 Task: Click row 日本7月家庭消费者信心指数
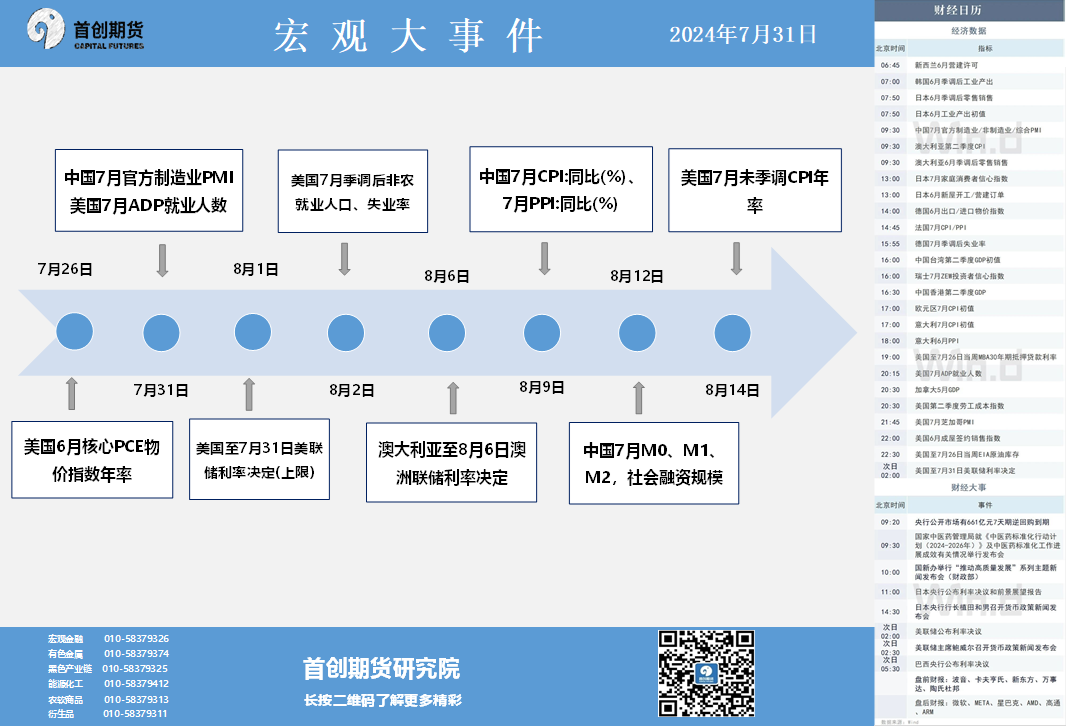[969, 179]
